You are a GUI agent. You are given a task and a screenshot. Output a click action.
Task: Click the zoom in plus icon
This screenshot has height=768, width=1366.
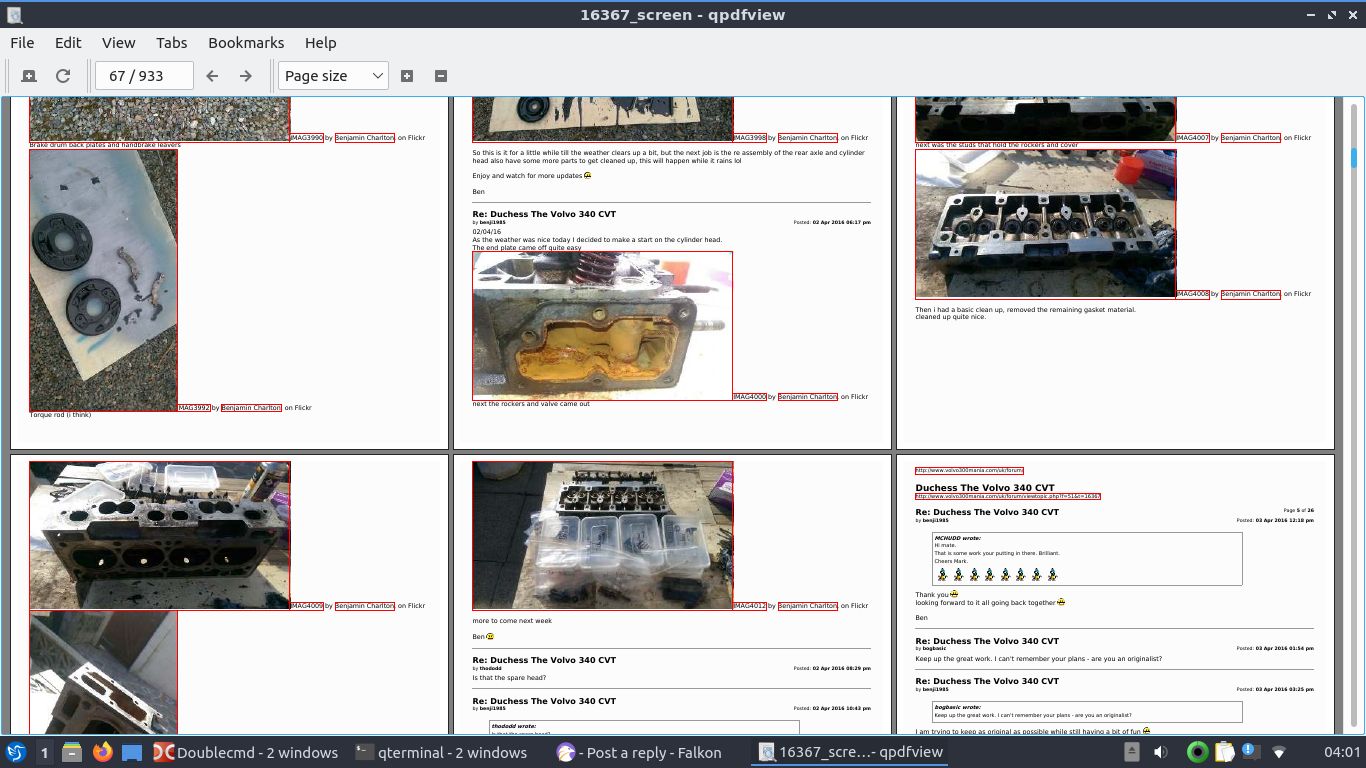coord(407,76)
